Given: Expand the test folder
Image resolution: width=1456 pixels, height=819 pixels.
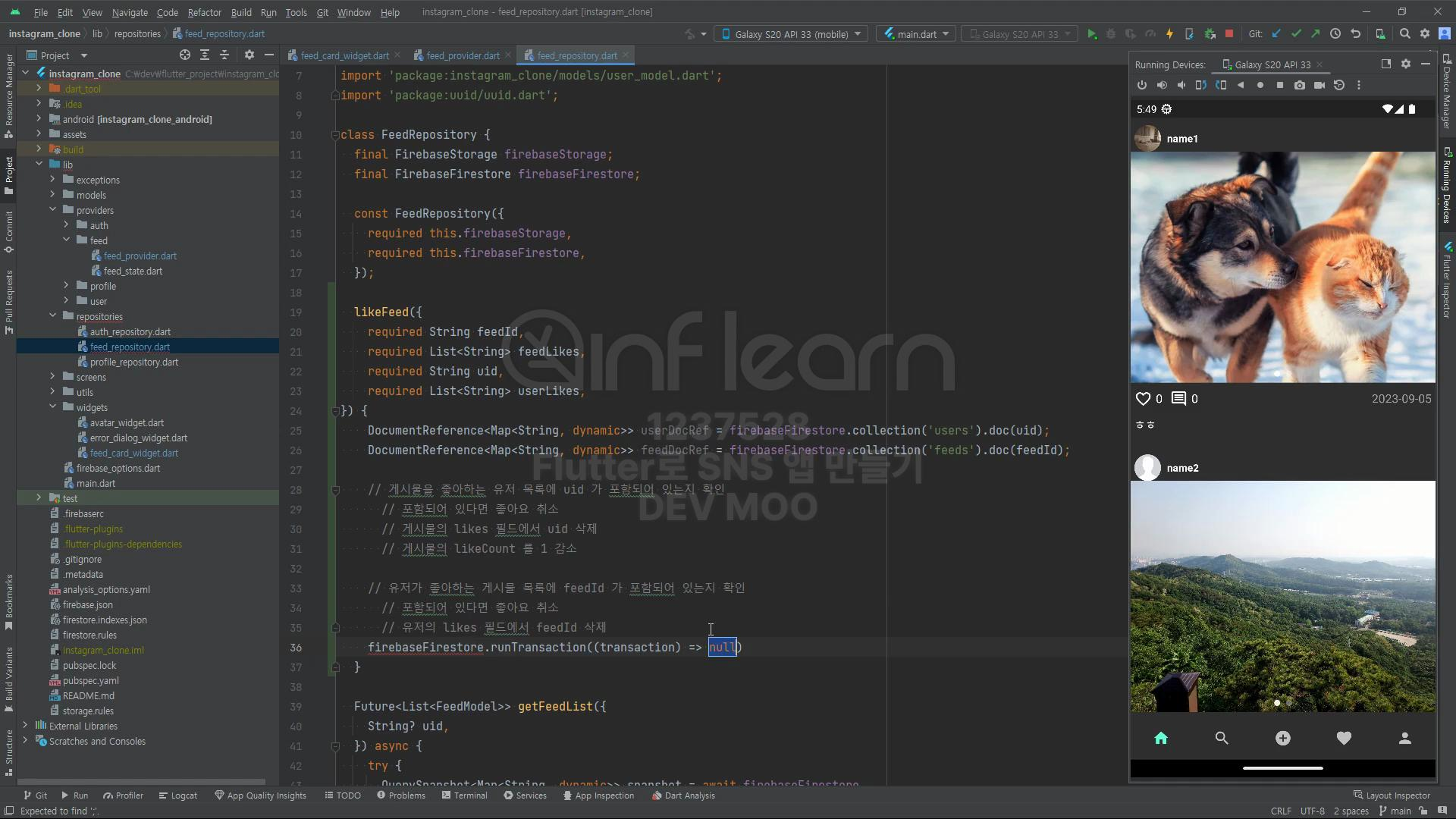Looking at the screenshot, I should [39, 498].
